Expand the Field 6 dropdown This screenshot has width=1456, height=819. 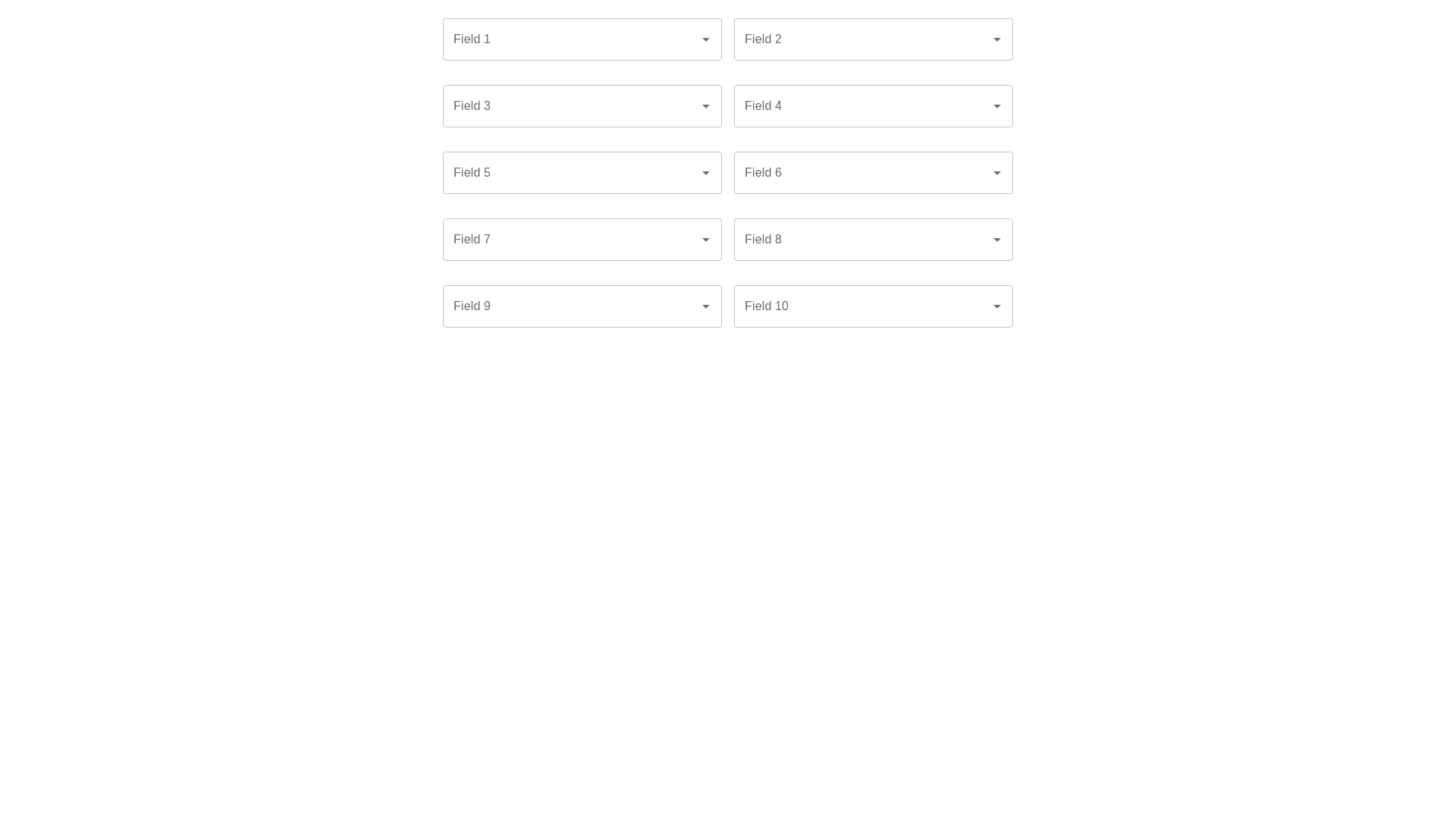coord(873,173)
